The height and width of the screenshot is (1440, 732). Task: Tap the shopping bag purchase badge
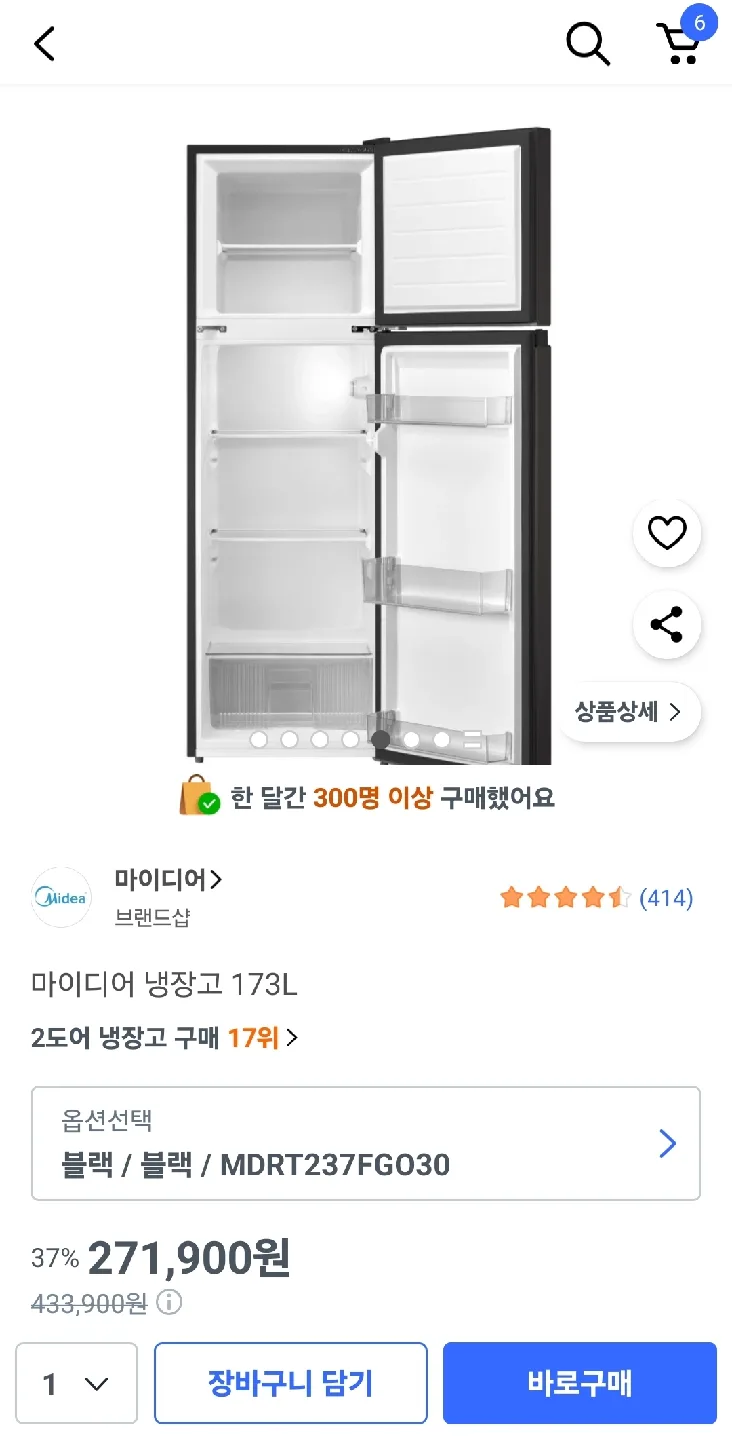tap(199, 797)
